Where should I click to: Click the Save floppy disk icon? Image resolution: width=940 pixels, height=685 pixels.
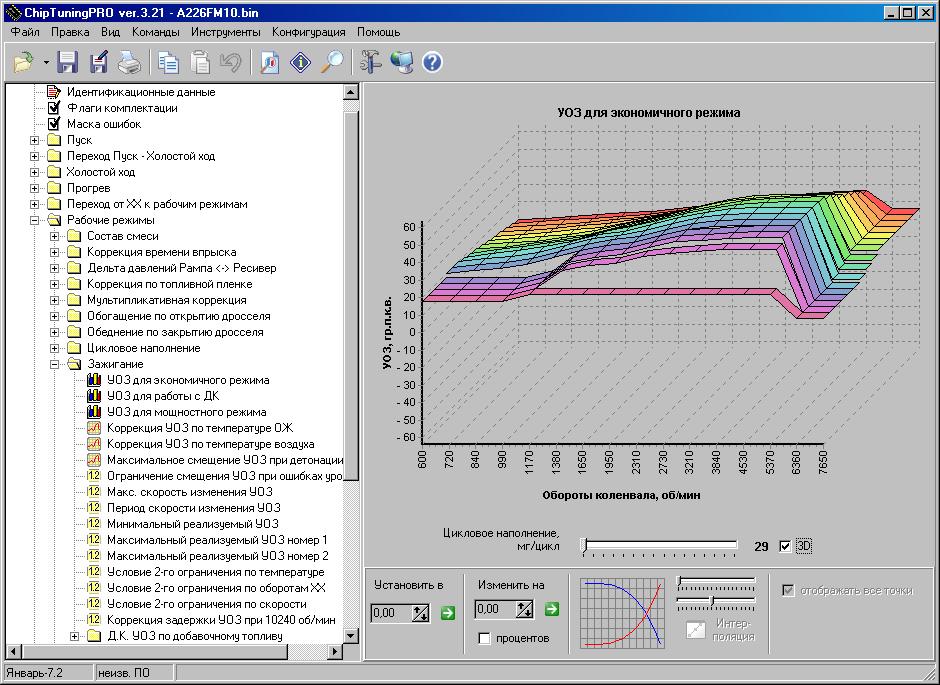[67, 63]
